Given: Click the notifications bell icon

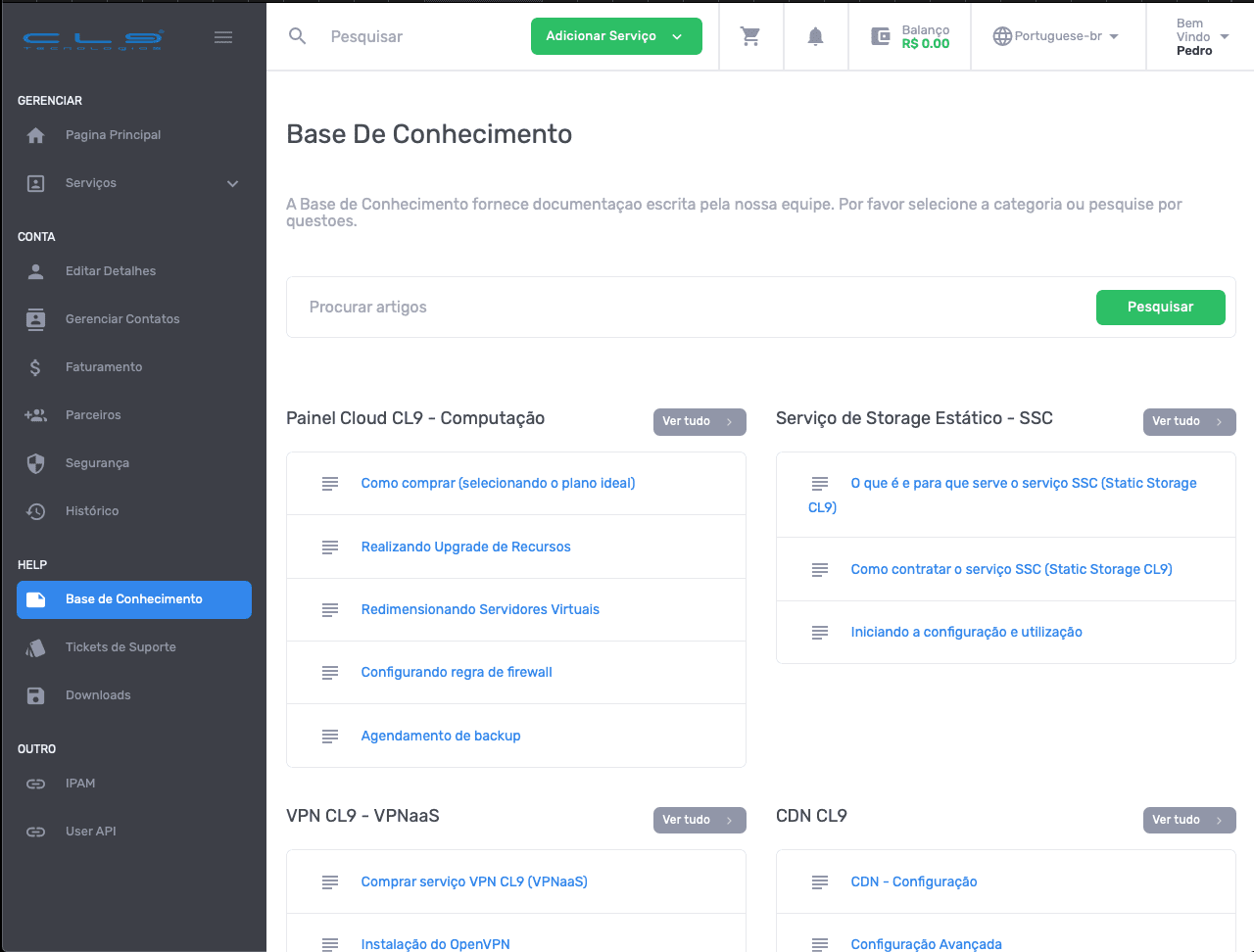Looking at the screenshot, I should pyautogui.click(x=815, y=36).
